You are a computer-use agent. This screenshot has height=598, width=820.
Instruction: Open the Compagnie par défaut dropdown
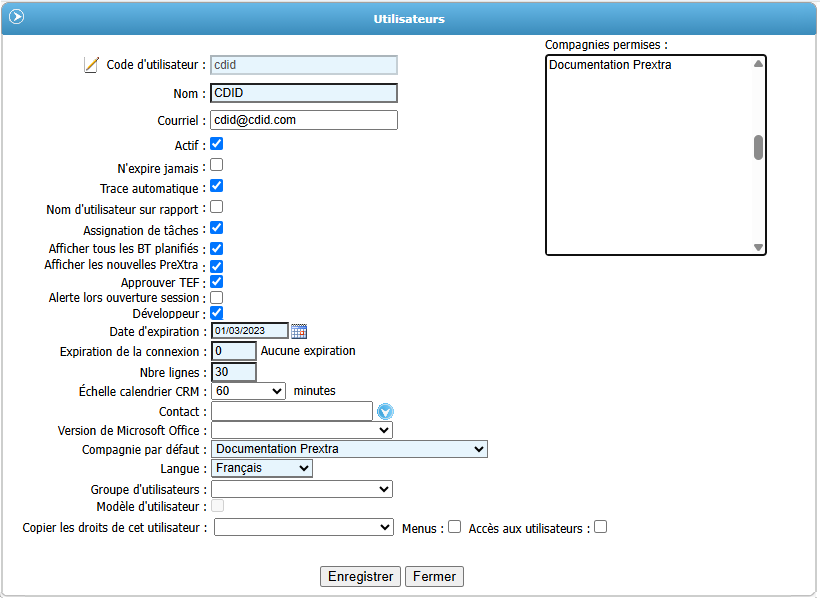coord(349,449)
